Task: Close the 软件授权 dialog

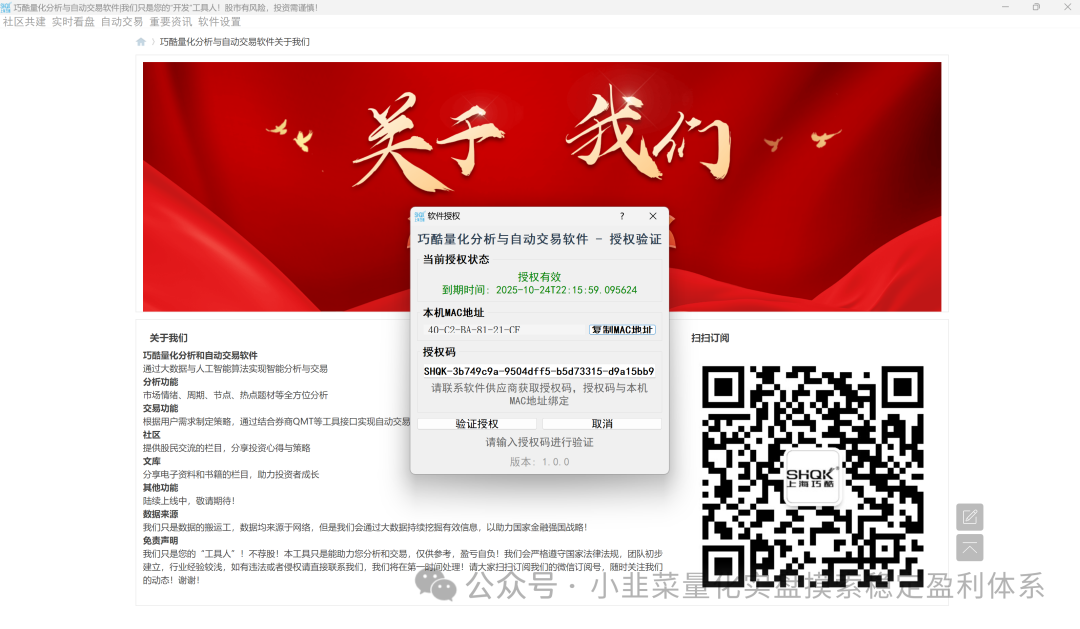Action: coord(653,216)
